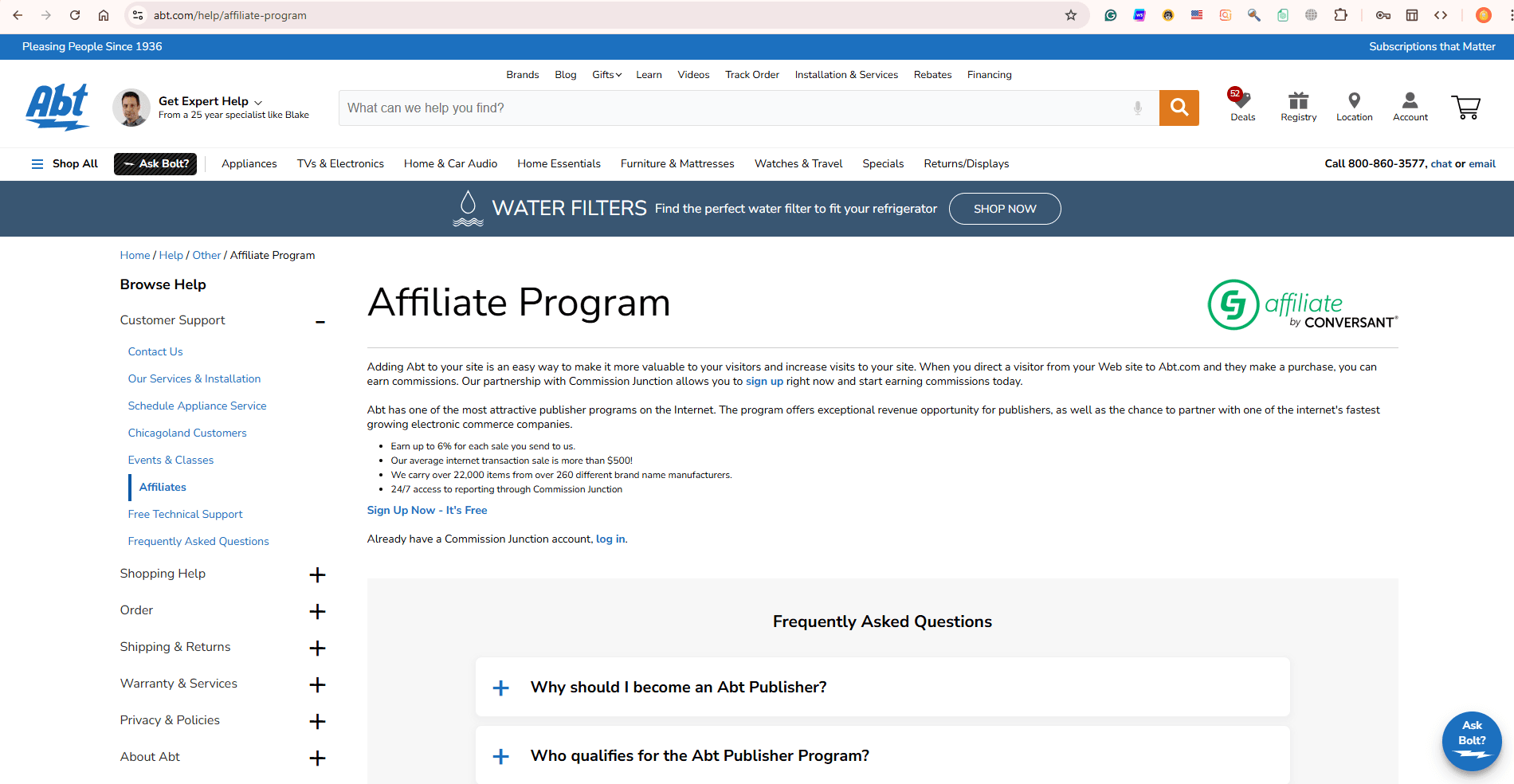The height and width of the screenshot is (784, 1514).
Task: Open the Location pin icon
Action: [1355, 106]
